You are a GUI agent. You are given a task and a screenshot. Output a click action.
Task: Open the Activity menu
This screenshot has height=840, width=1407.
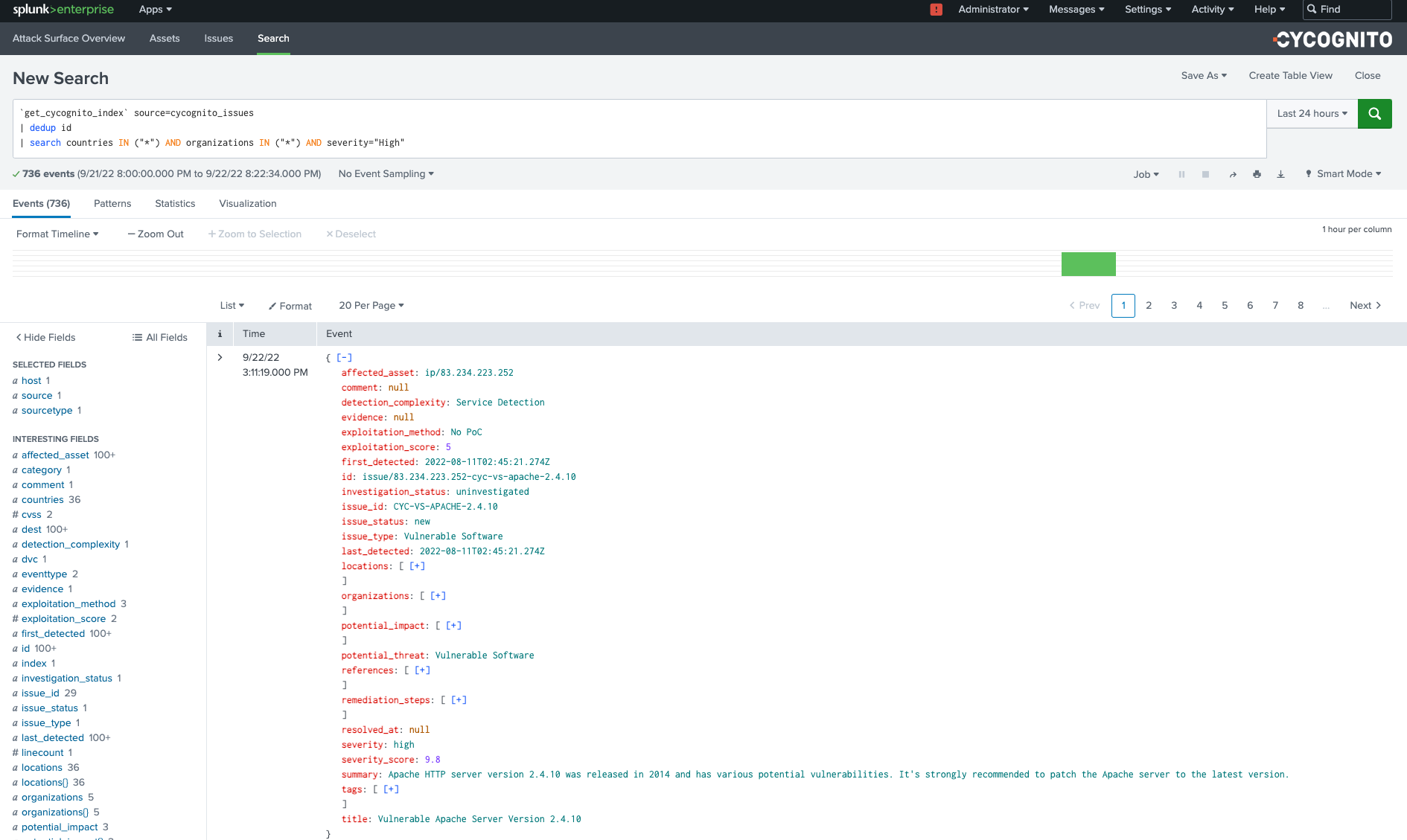click(x=1213, y=10)
